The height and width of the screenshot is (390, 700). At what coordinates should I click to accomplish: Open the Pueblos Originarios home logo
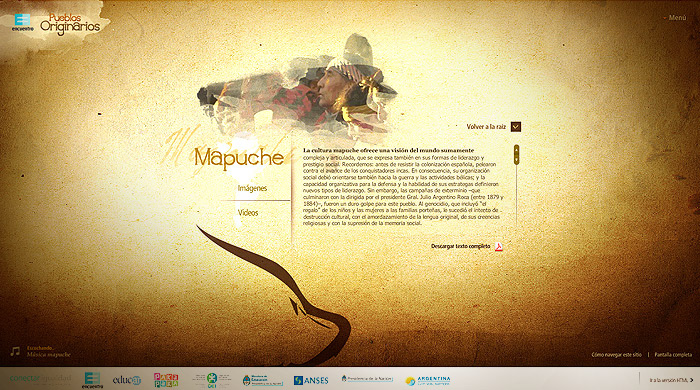click(x=70, y=24)
